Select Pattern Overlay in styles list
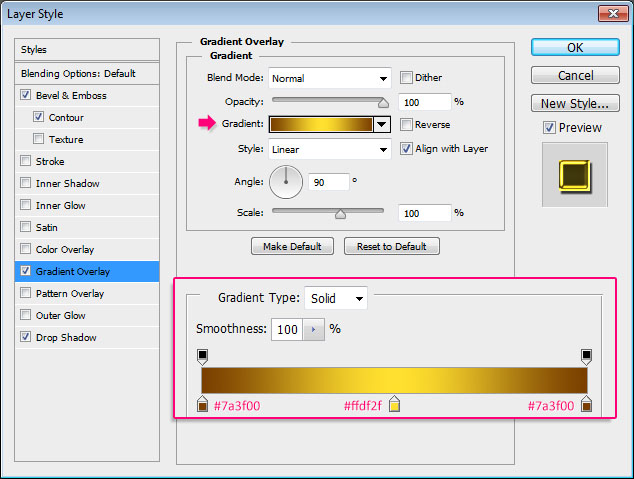The height and width of the screenshot is (479, 634). [x=87, y=293]
